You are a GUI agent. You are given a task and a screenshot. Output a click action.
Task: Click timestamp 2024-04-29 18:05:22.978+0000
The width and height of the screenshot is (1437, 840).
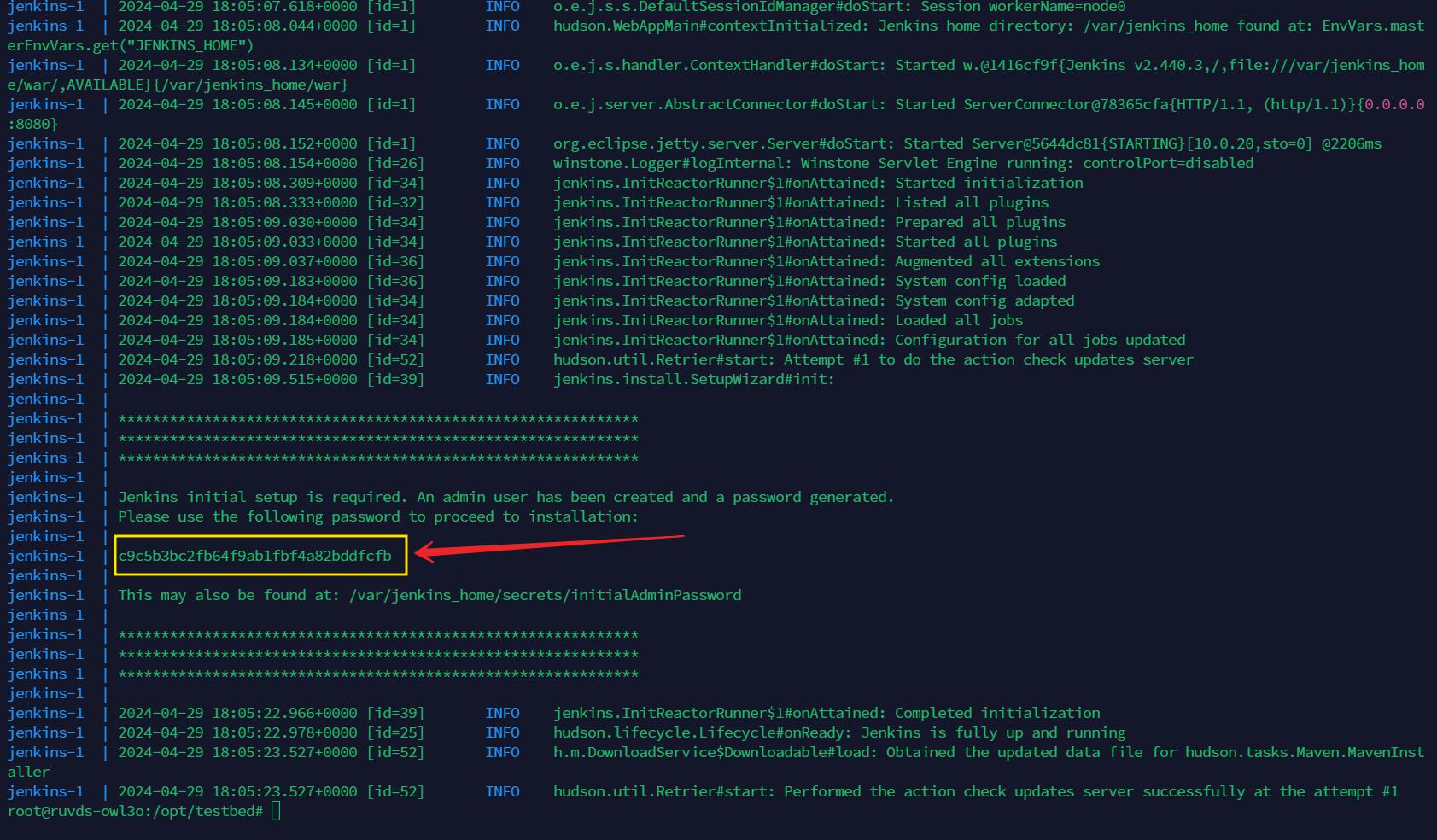237,732
